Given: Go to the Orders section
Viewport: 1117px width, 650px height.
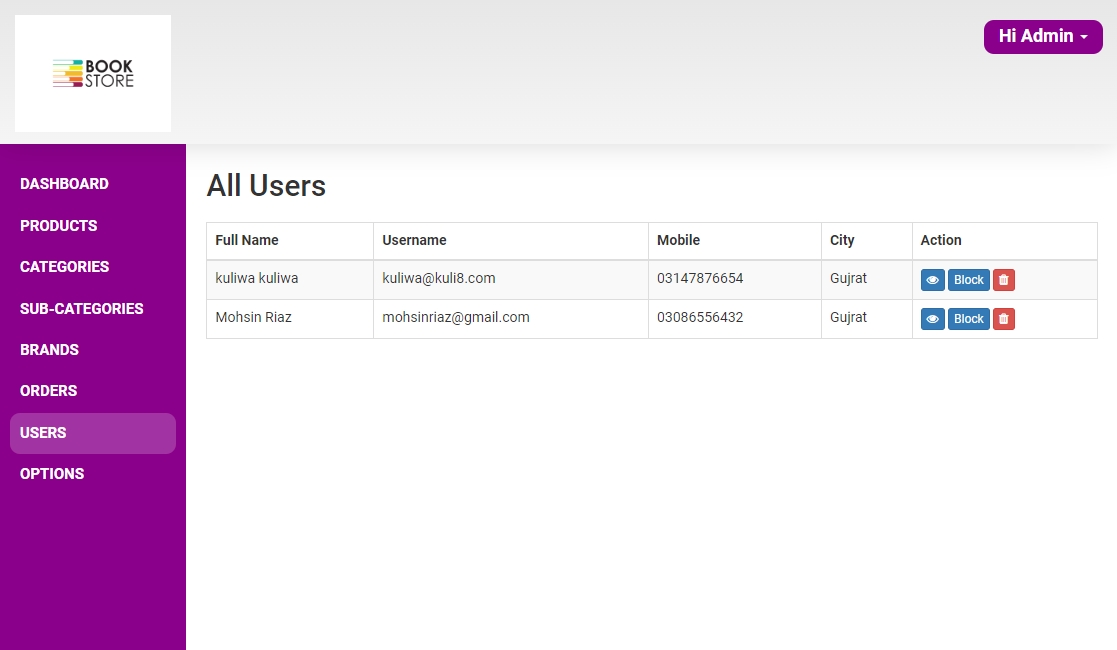Looking at the screenshot, I should [x=49, y=391].
